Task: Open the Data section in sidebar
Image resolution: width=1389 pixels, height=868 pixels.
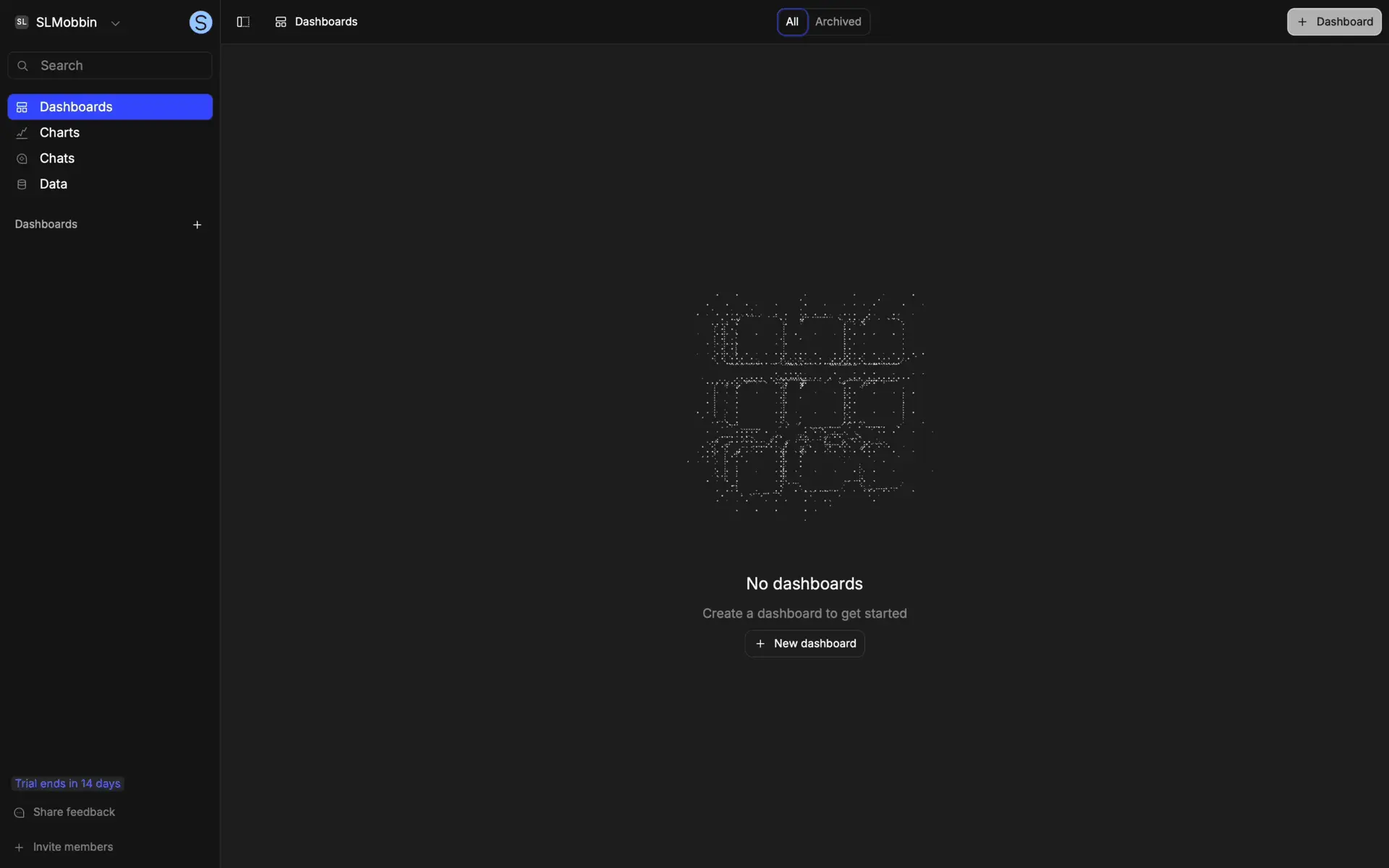Action: point(53,184)
